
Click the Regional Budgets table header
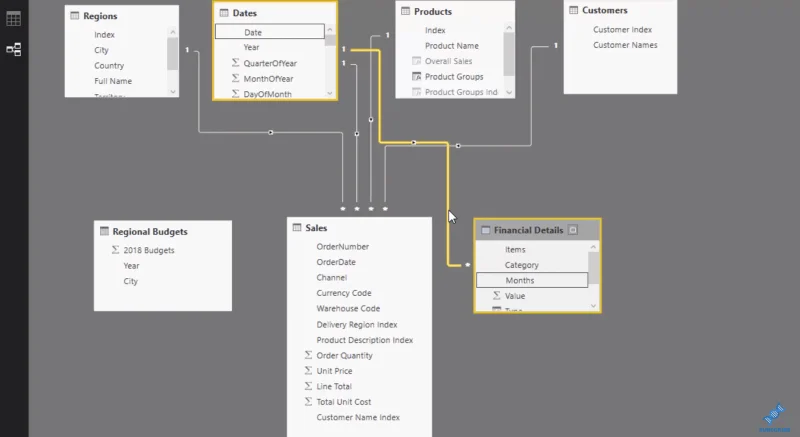point(162,231)
